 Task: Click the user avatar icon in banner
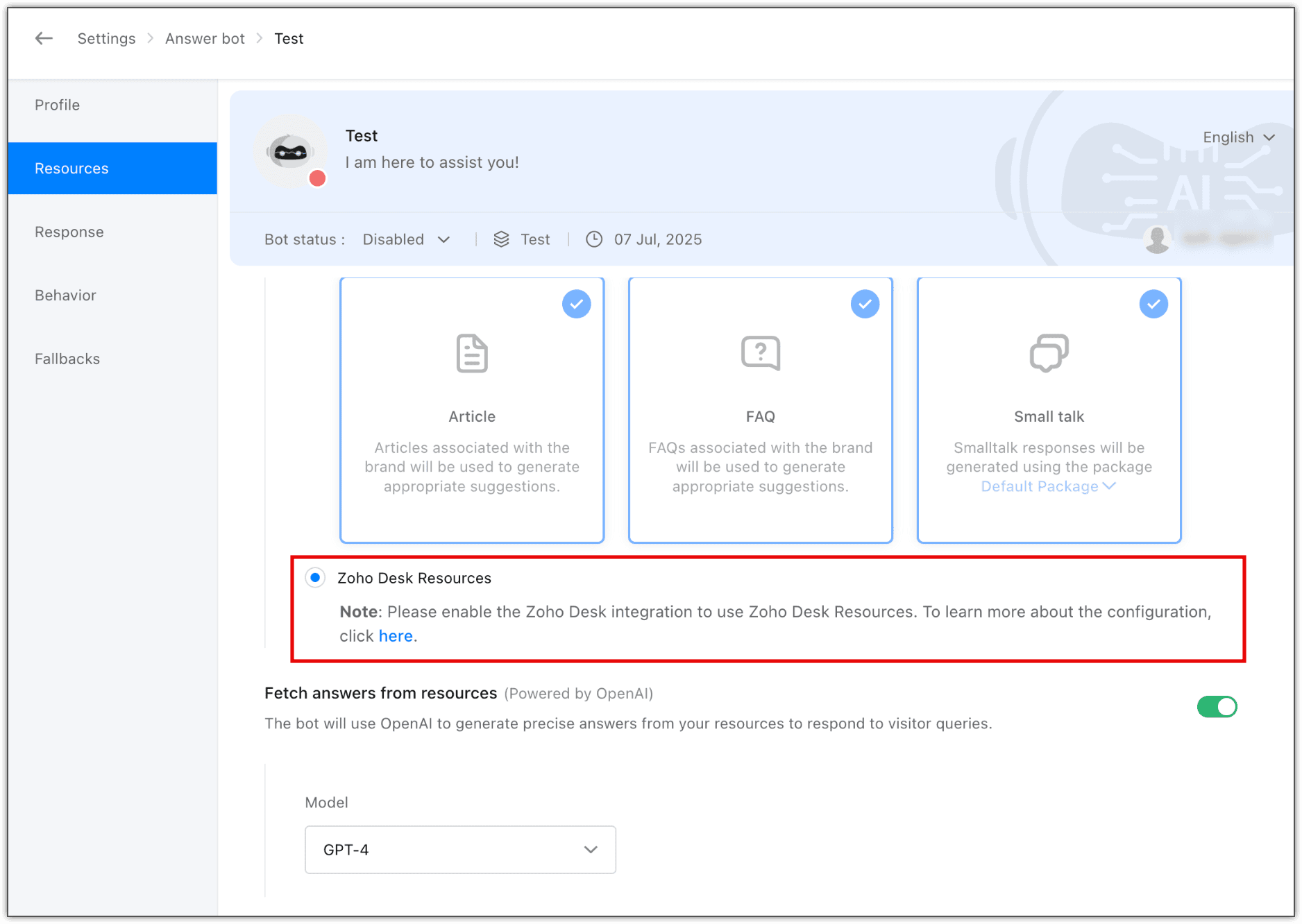(1157, 239)
